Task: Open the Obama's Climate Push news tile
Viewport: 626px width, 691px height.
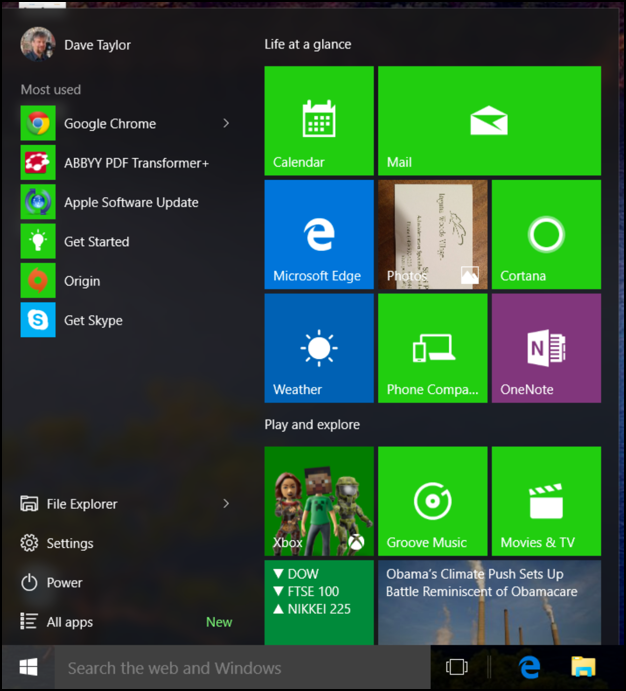Action: coord(489,602)
